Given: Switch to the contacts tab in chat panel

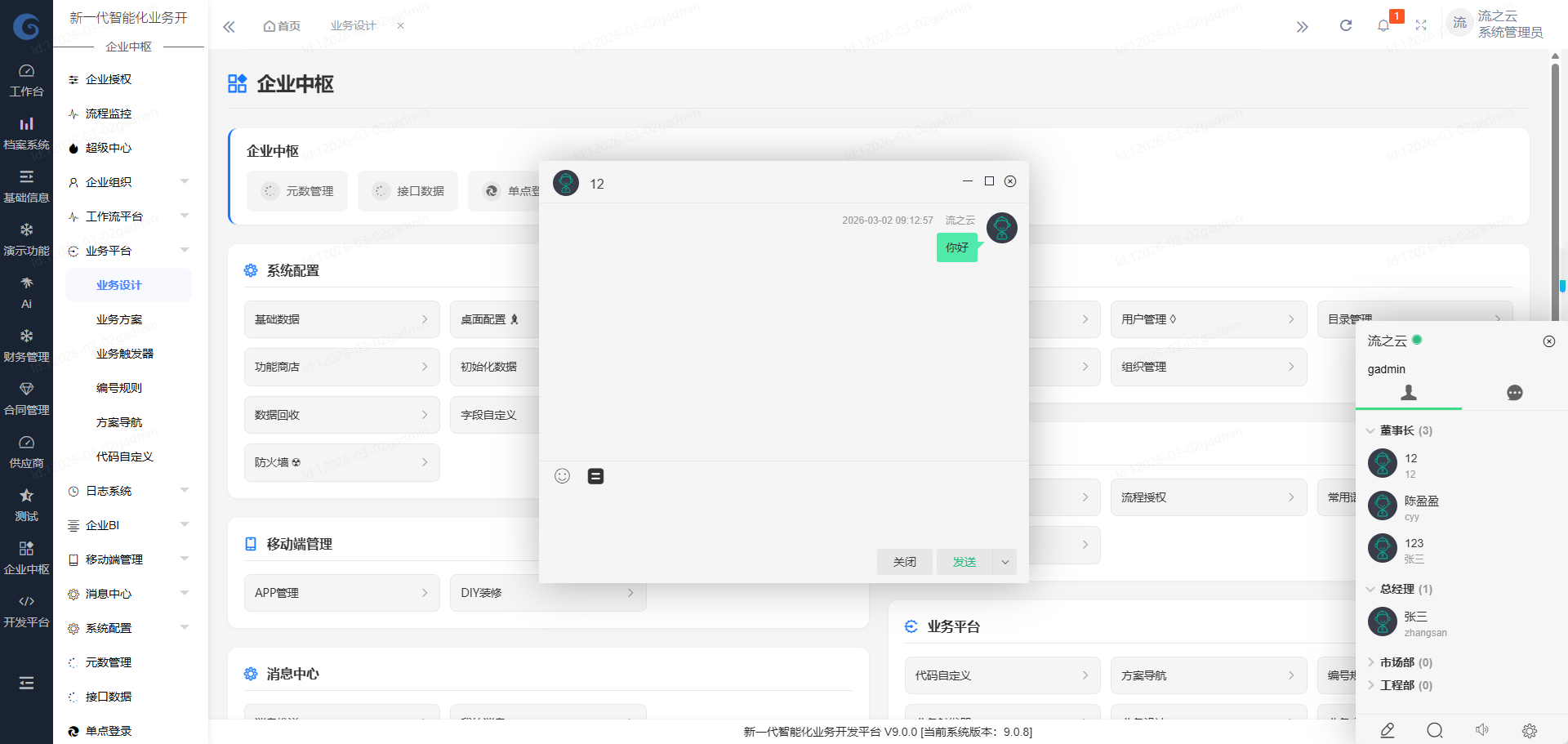Looking at the screenshot, I should click(1407, 393).
